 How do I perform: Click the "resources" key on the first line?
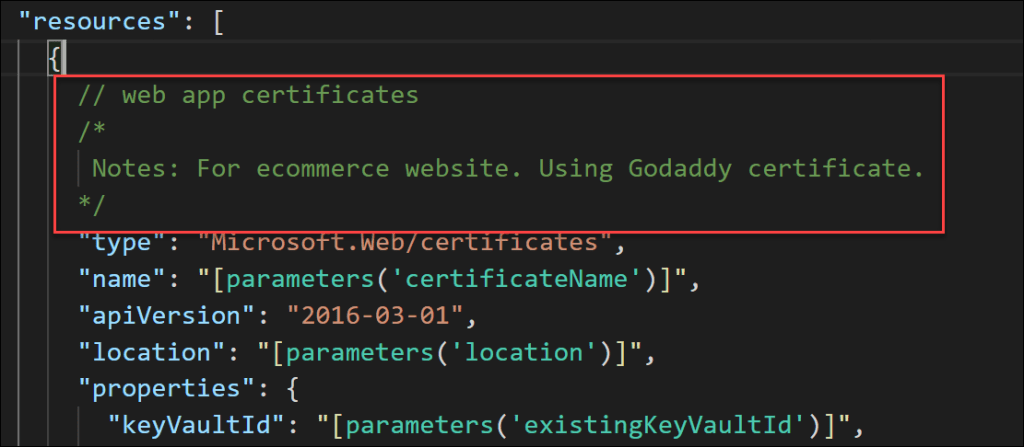pyautogui.click(x=101, y=21)
